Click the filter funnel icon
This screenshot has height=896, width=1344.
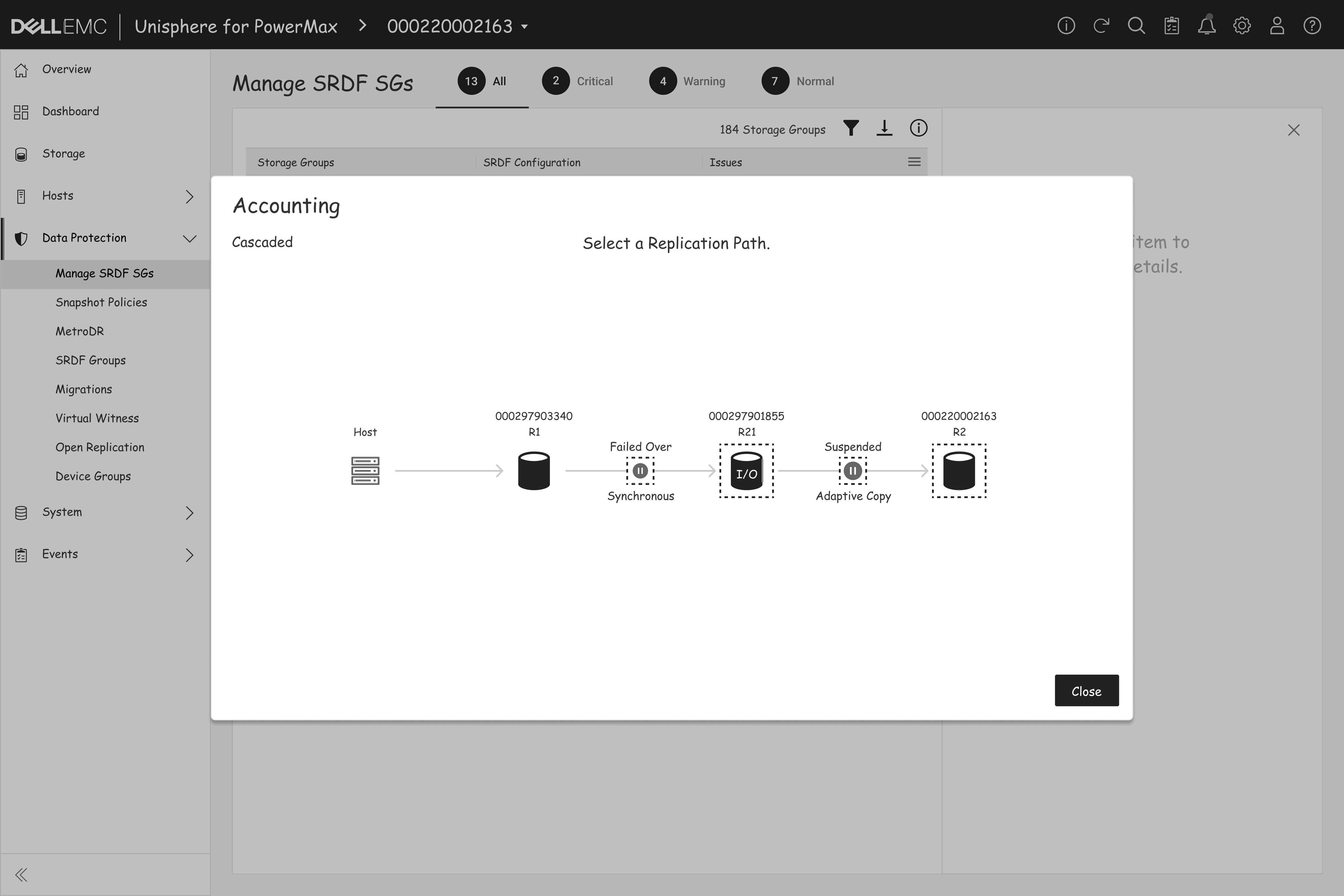pos(851,129)
